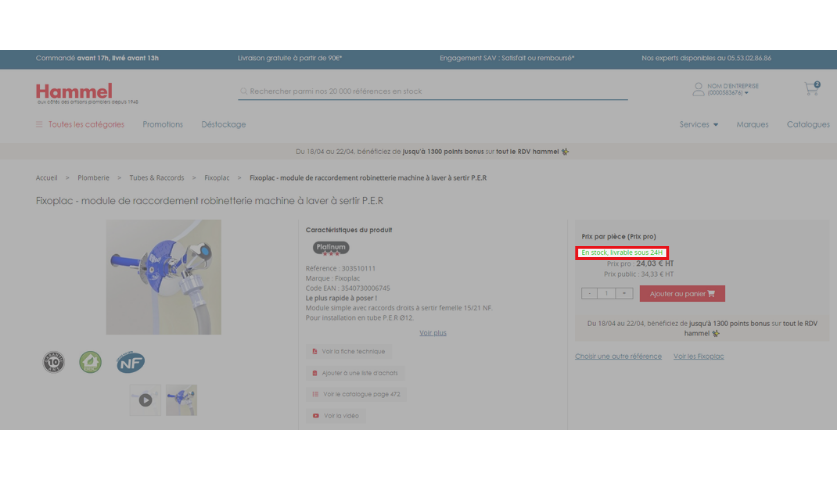Click the user account icon
The width and height of the screenshot is (837, 500).
[698, 89]
